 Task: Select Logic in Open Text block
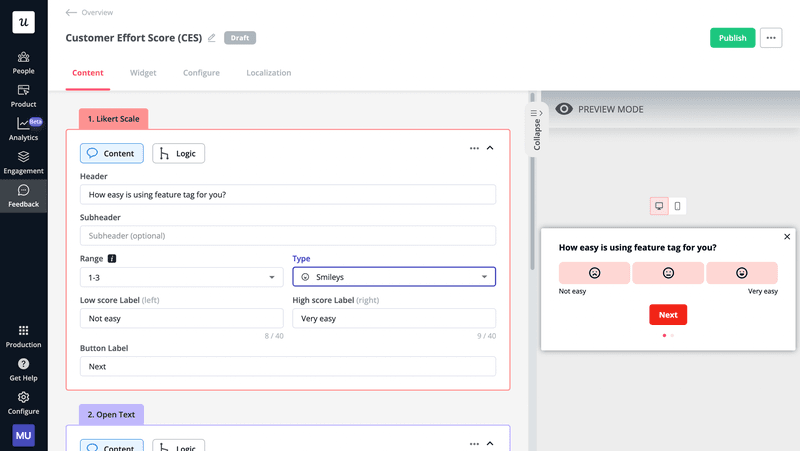tap(179, 445)
